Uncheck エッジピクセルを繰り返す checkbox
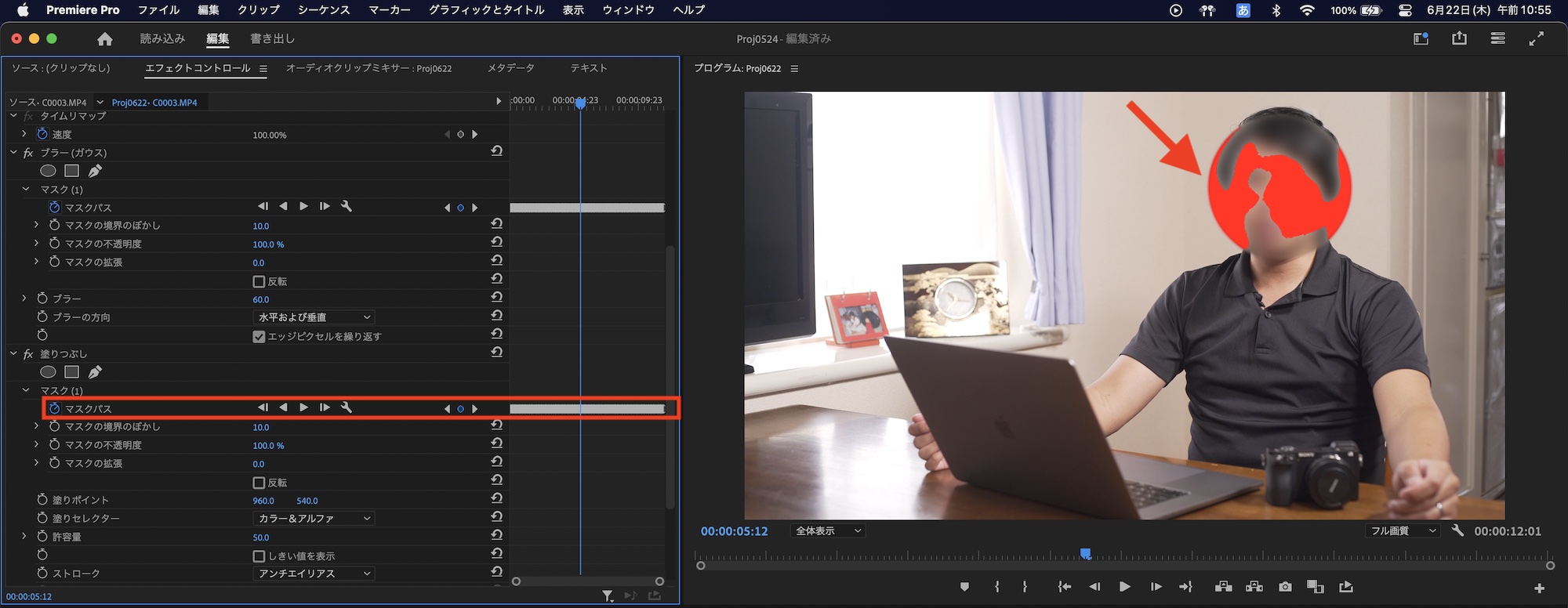Viewport: 1568px width, 608px height. 259,336
